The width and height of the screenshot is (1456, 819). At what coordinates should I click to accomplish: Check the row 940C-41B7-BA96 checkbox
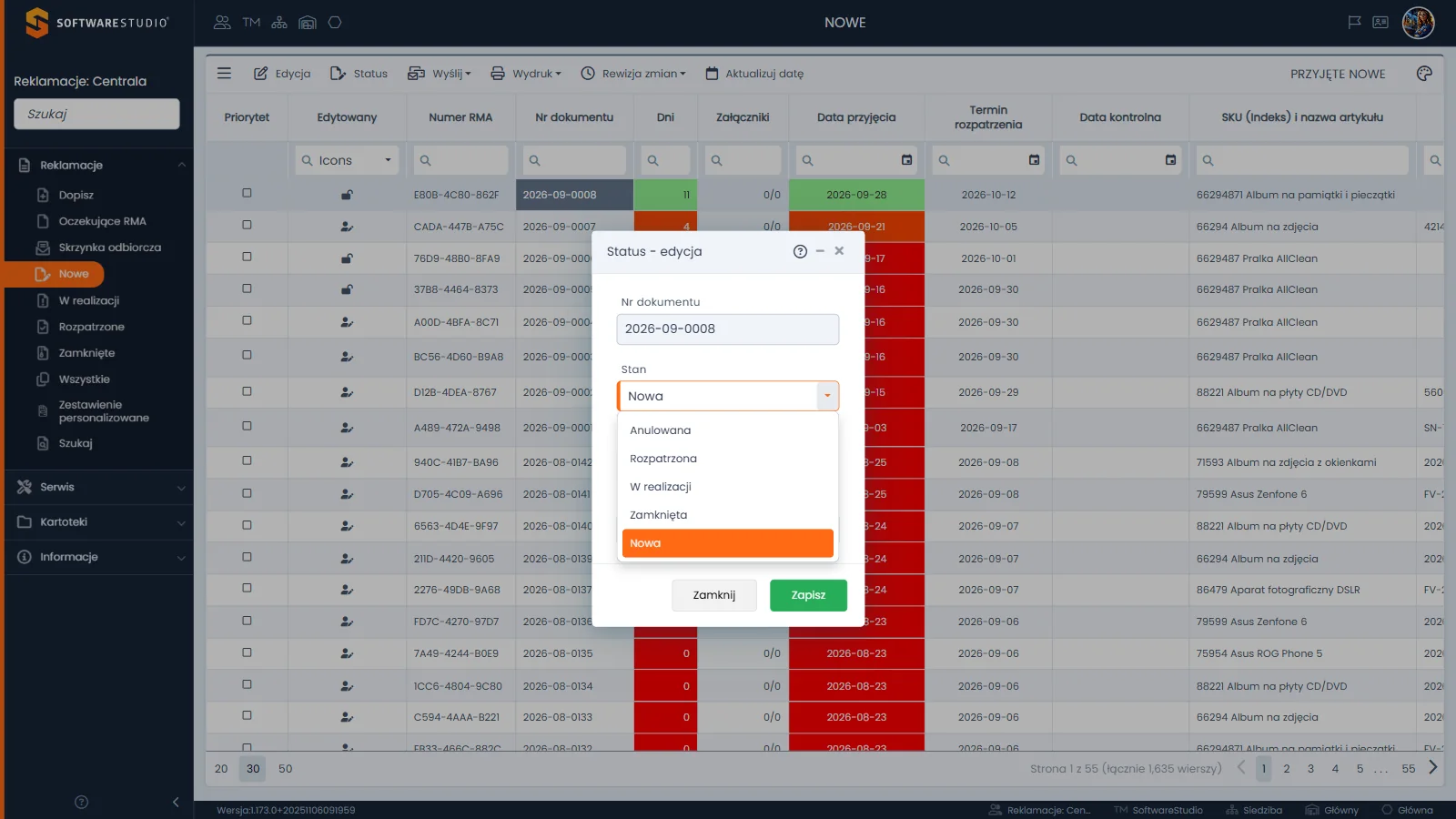[247, 460]
